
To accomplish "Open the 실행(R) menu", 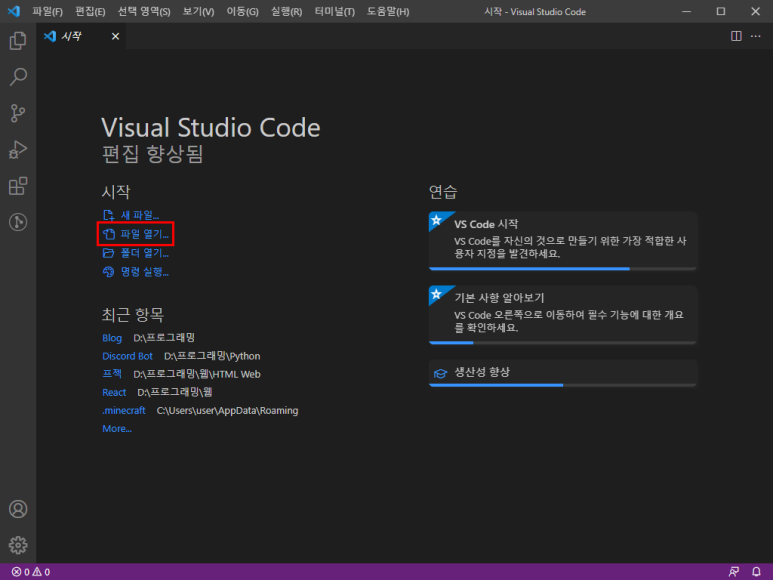I will coord(286,11).
